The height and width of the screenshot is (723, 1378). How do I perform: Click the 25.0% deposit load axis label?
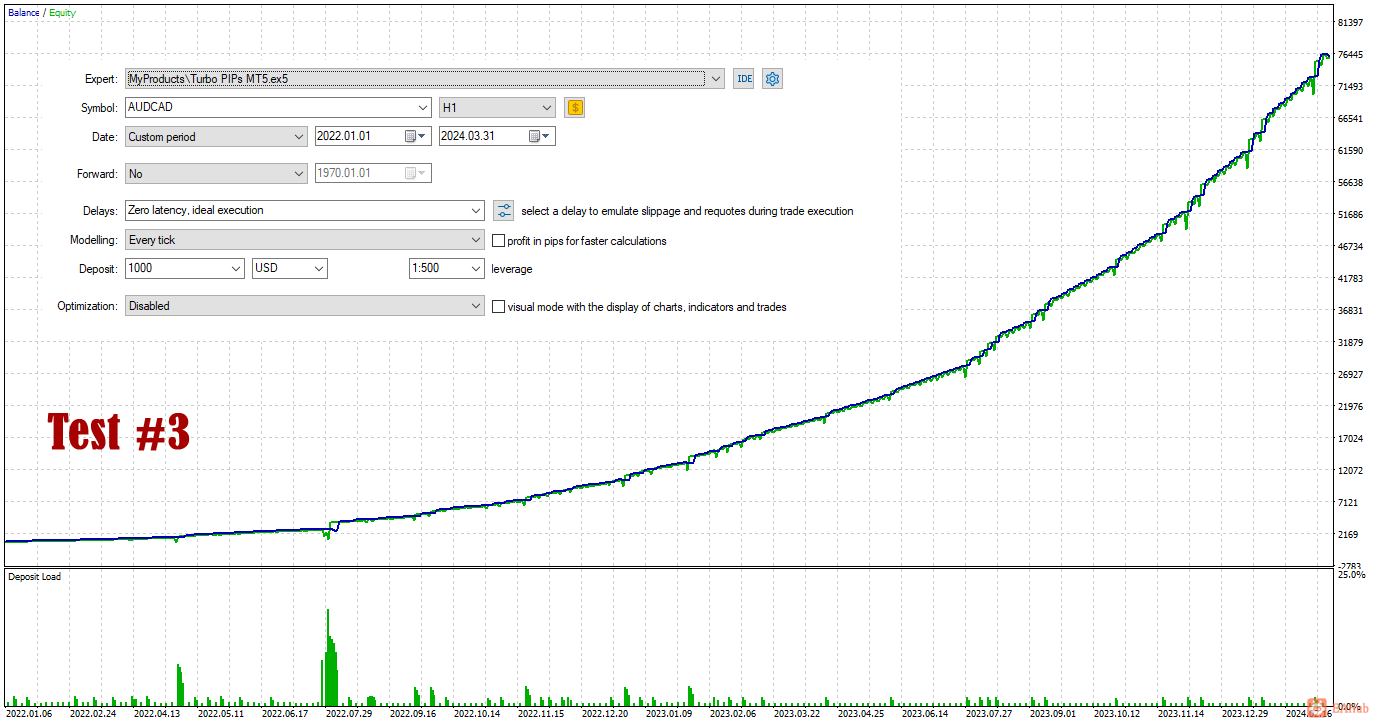[x=1350, y=576]
